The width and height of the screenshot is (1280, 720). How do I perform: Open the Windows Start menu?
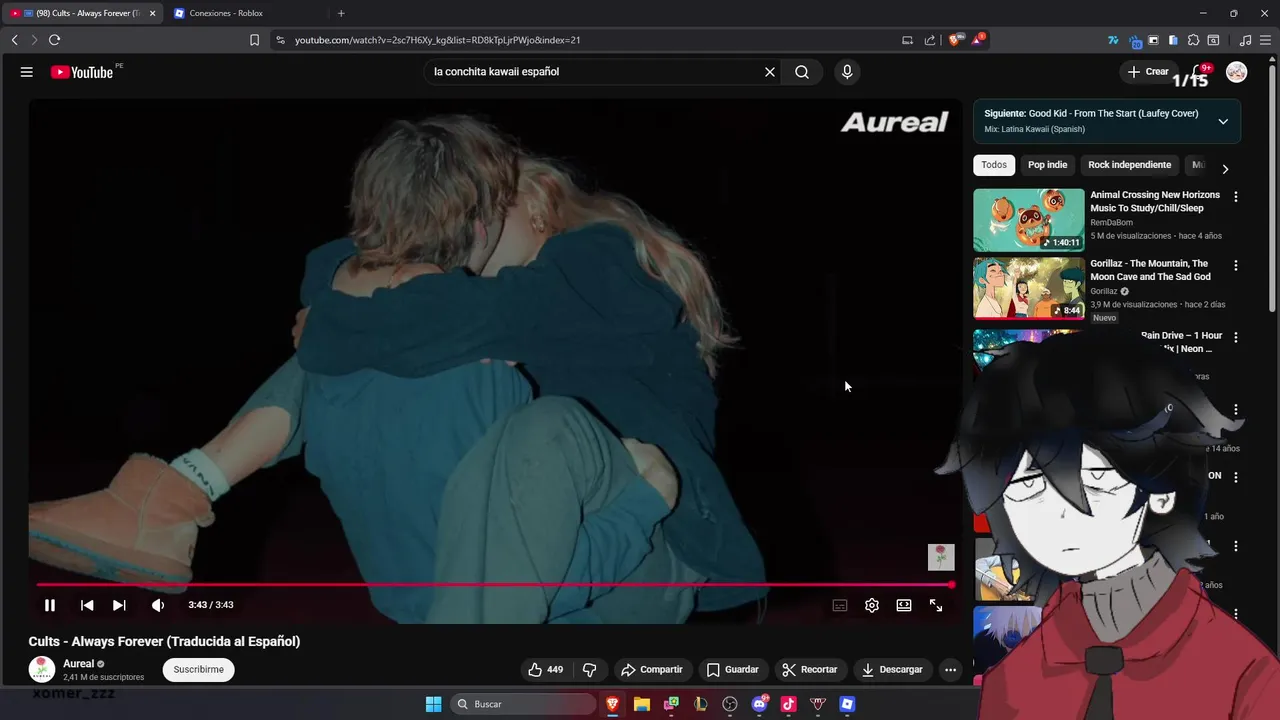(433, 704)
